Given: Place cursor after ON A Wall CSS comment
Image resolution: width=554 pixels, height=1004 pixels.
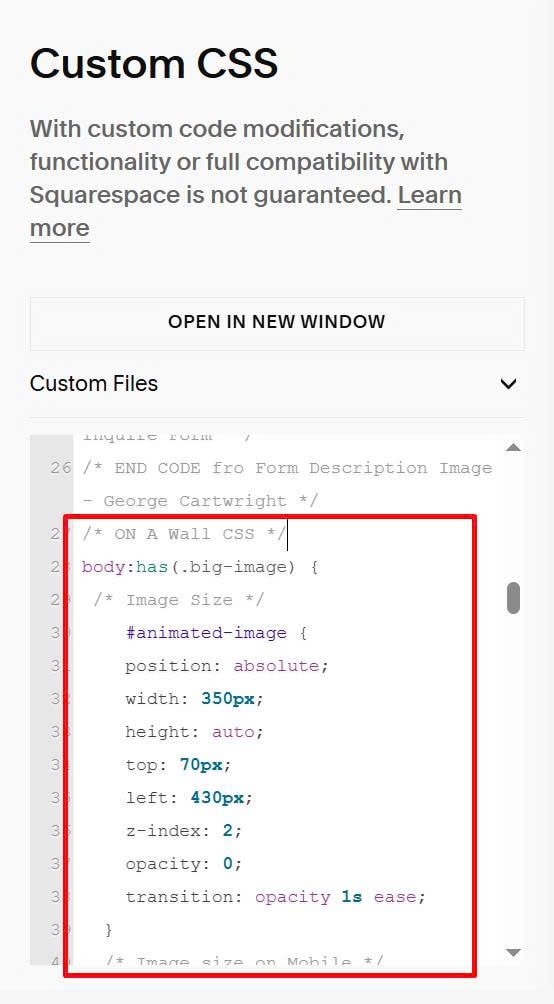Looking at the screenshot, I should click(x=287, y=534).
